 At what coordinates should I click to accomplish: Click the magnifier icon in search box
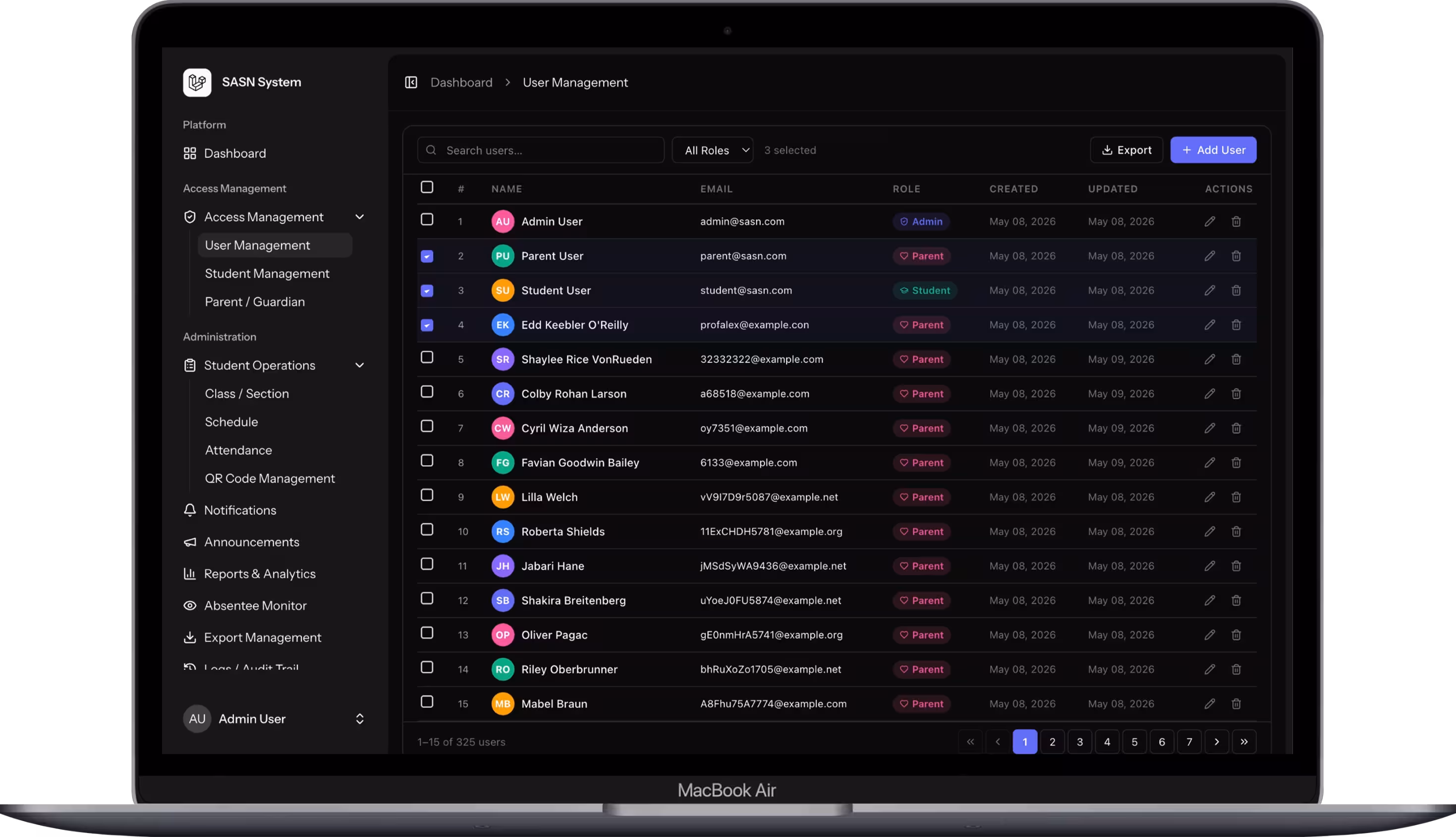coord(431,150)
